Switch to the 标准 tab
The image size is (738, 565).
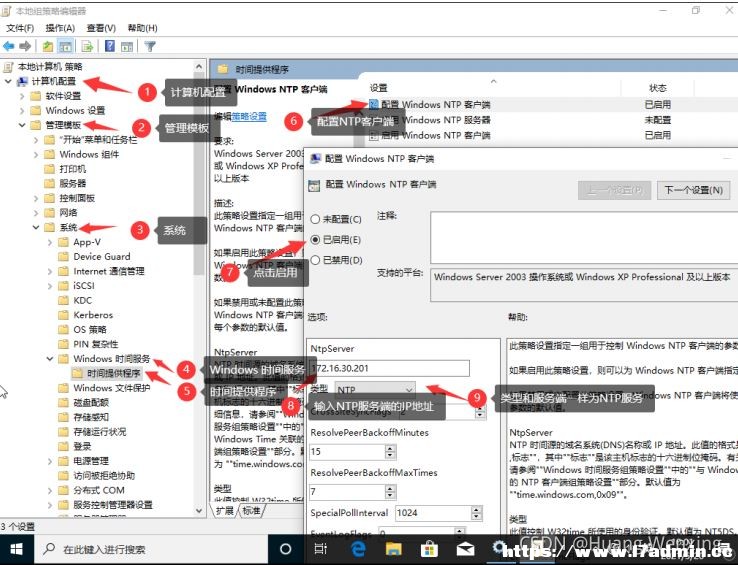(251, 510)
